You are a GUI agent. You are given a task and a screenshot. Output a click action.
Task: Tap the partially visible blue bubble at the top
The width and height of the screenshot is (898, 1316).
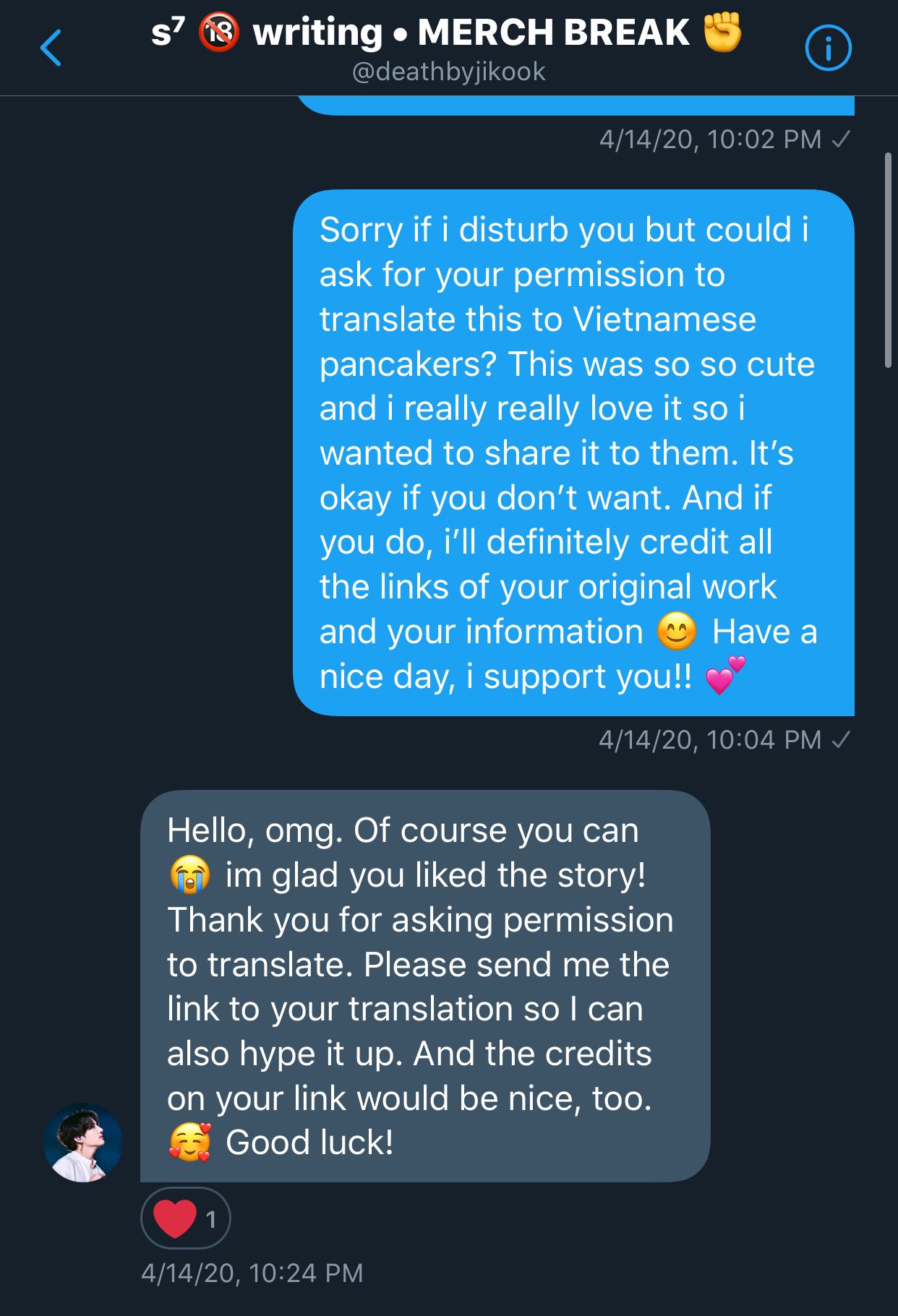click(x=575, y=106)
